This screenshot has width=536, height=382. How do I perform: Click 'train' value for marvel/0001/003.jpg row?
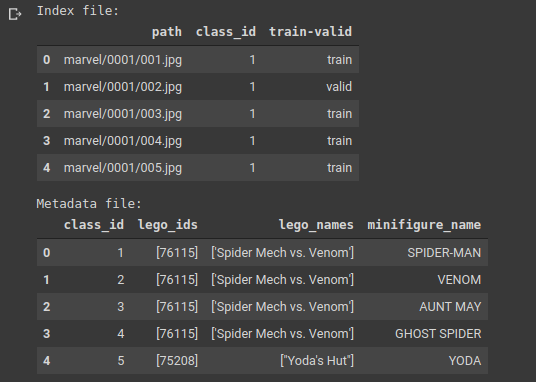339,114
